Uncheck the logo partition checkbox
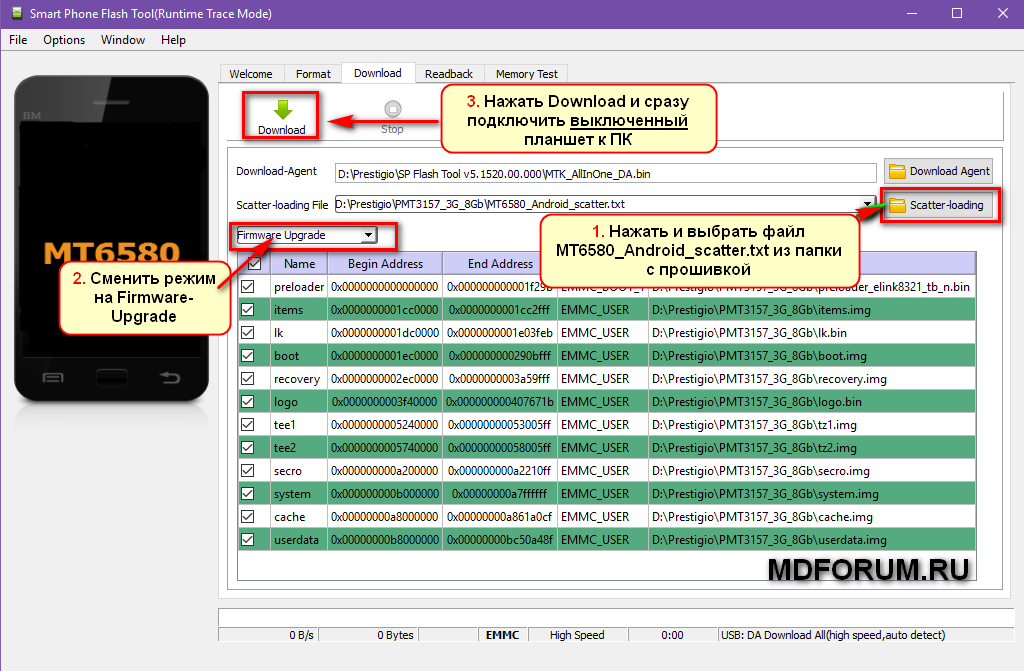The width and height of the screenshot is (1024, 671). click(248, 402)
